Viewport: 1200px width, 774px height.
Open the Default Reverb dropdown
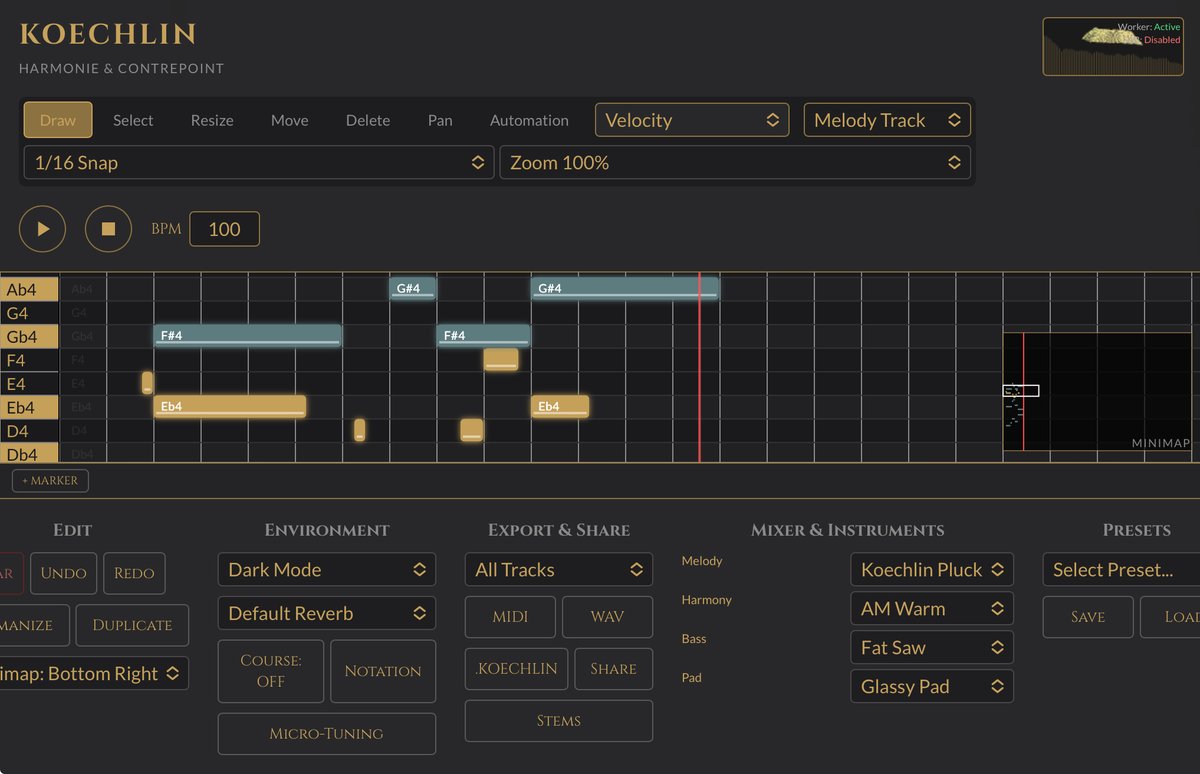pos(327,614)
